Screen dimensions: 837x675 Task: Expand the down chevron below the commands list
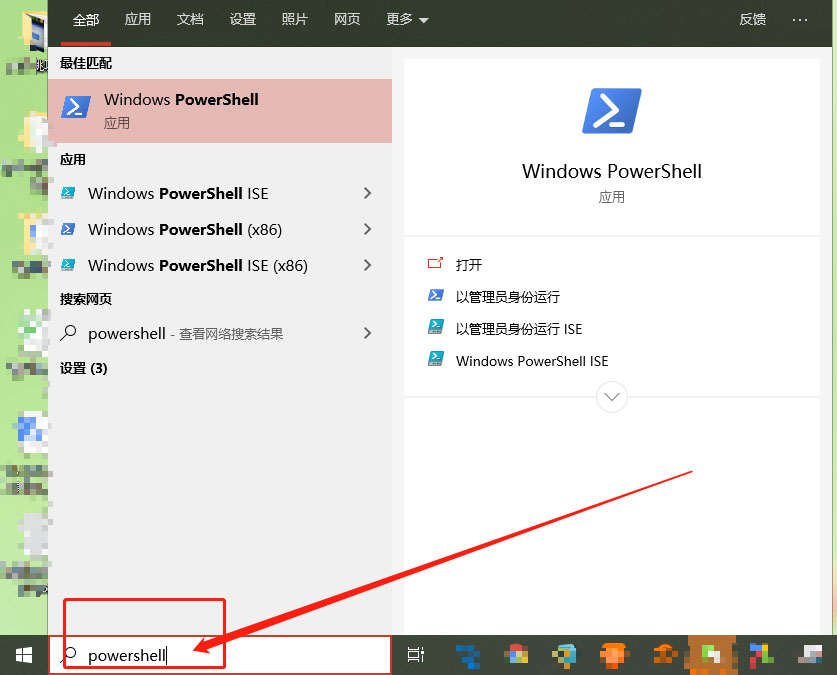(611, 397)
